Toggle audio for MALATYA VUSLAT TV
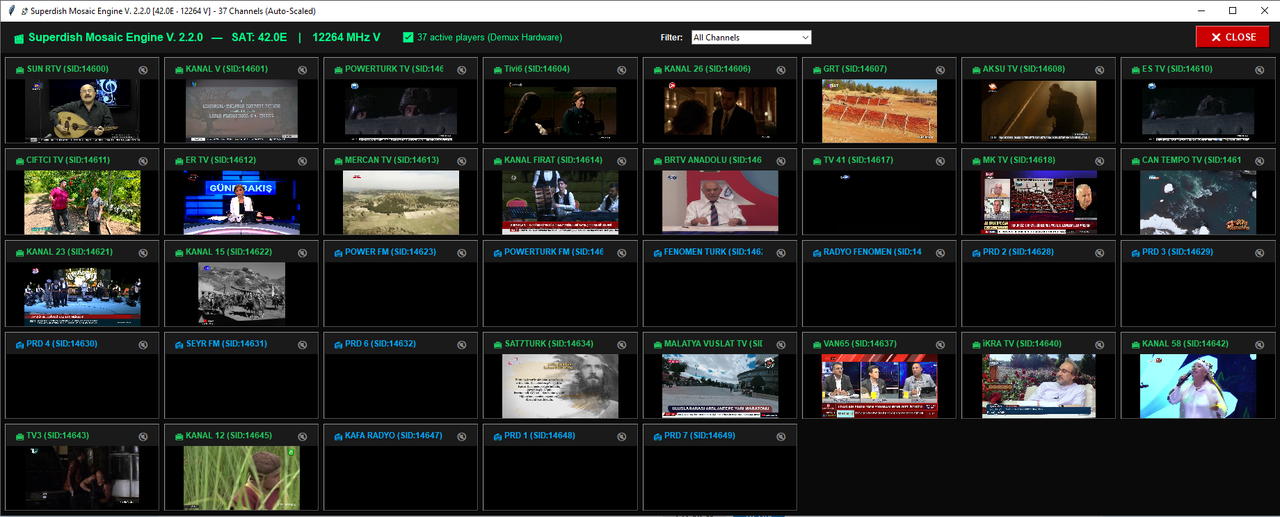The image size is (1280, 517). point(781,344)
